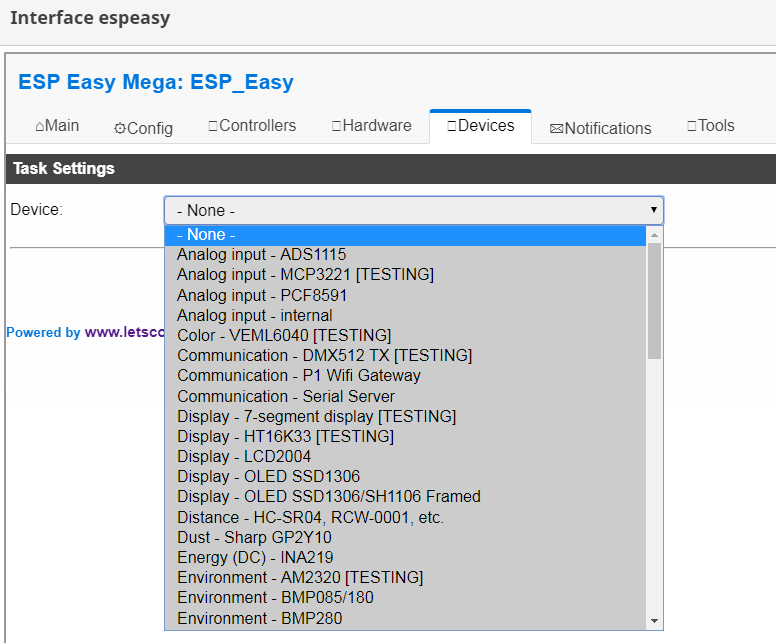Choose Communication - DMX512 TX [TESTING]

point(405,355)
